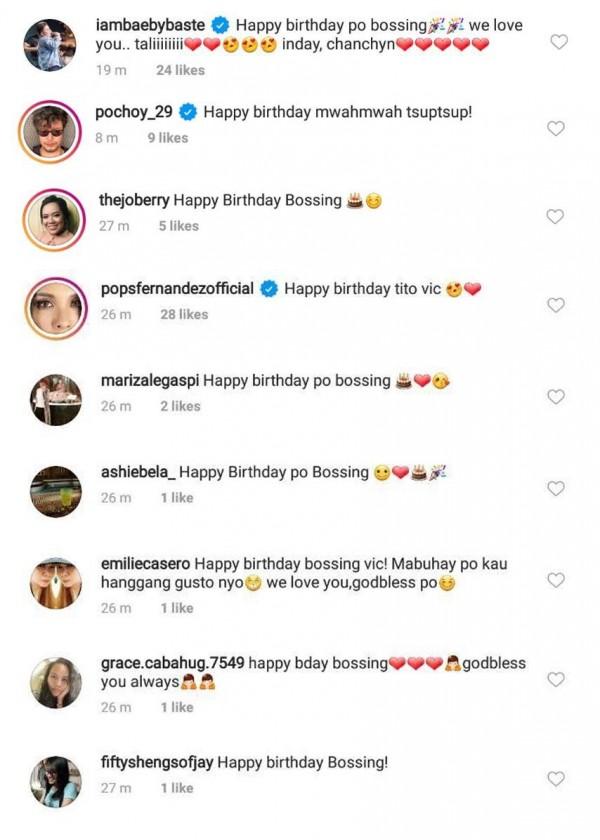
Task: Open thejoberry username link
Action: pos(142,200)
